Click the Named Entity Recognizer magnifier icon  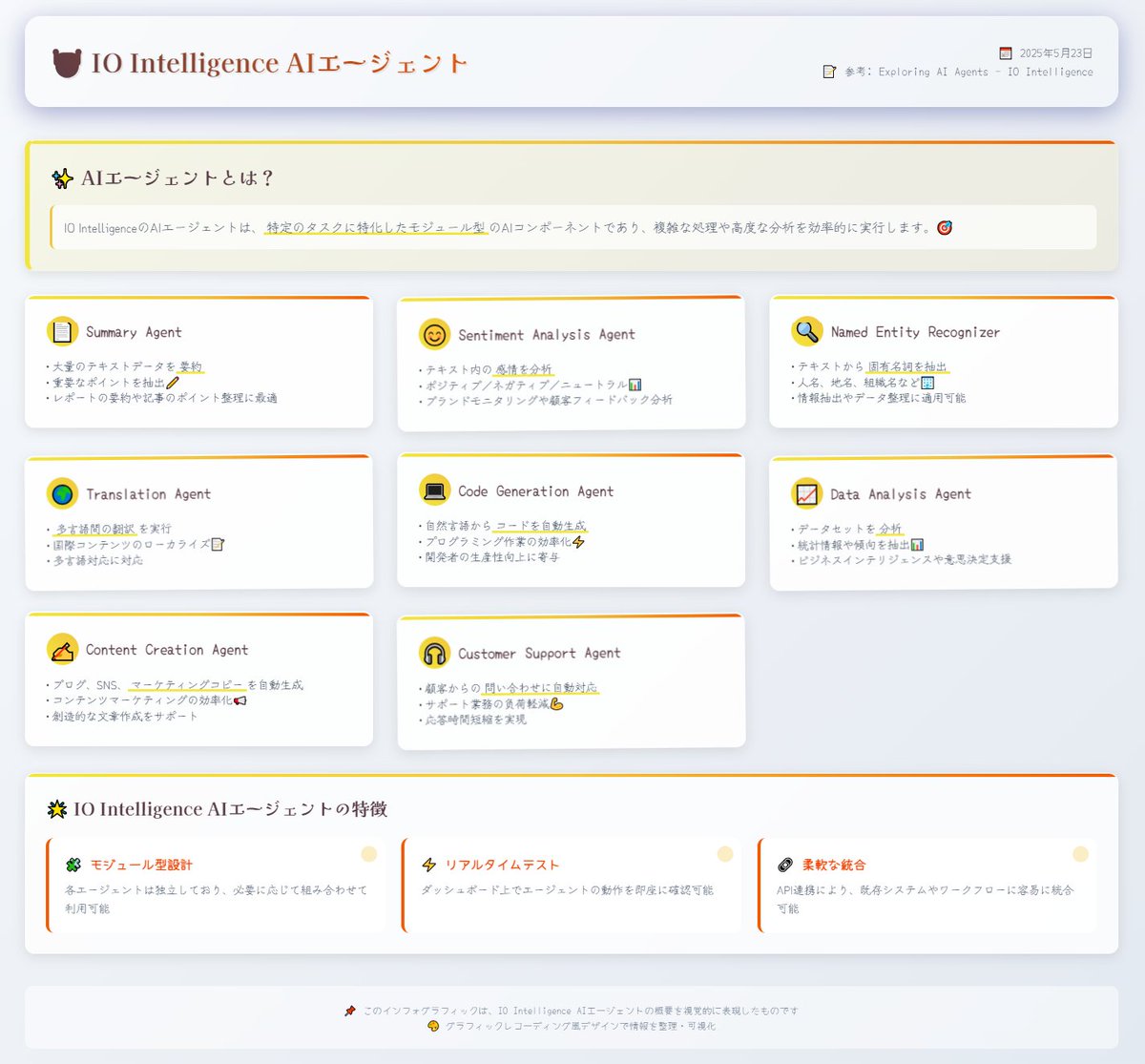(x=807, y=331)
